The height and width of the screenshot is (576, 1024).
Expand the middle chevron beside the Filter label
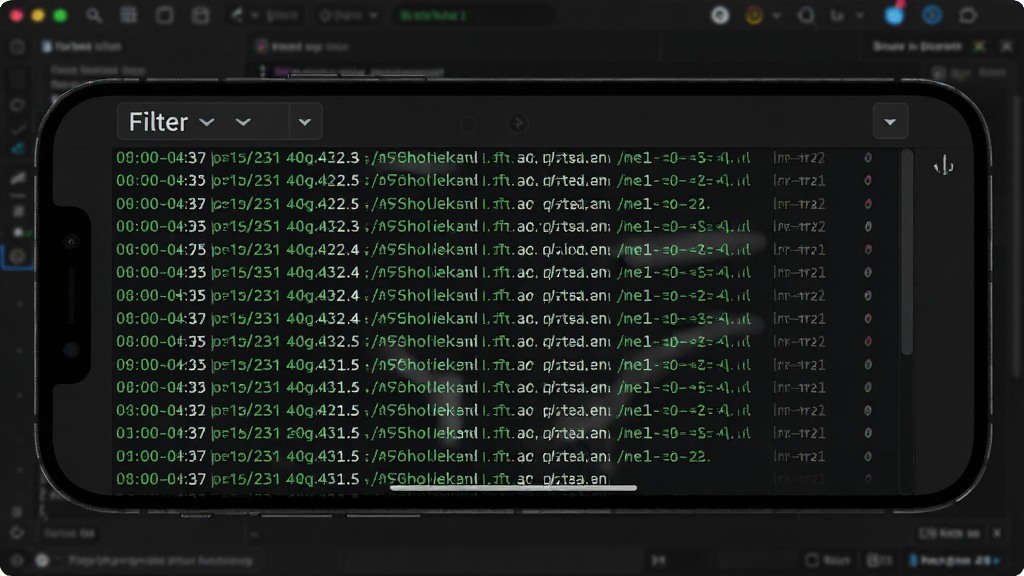(243, 122)
